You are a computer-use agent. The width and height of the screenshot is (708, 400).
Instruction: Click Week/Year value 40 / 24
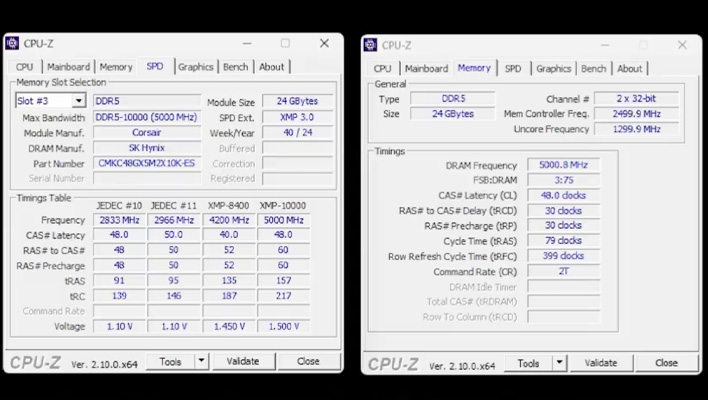point(298,132)
